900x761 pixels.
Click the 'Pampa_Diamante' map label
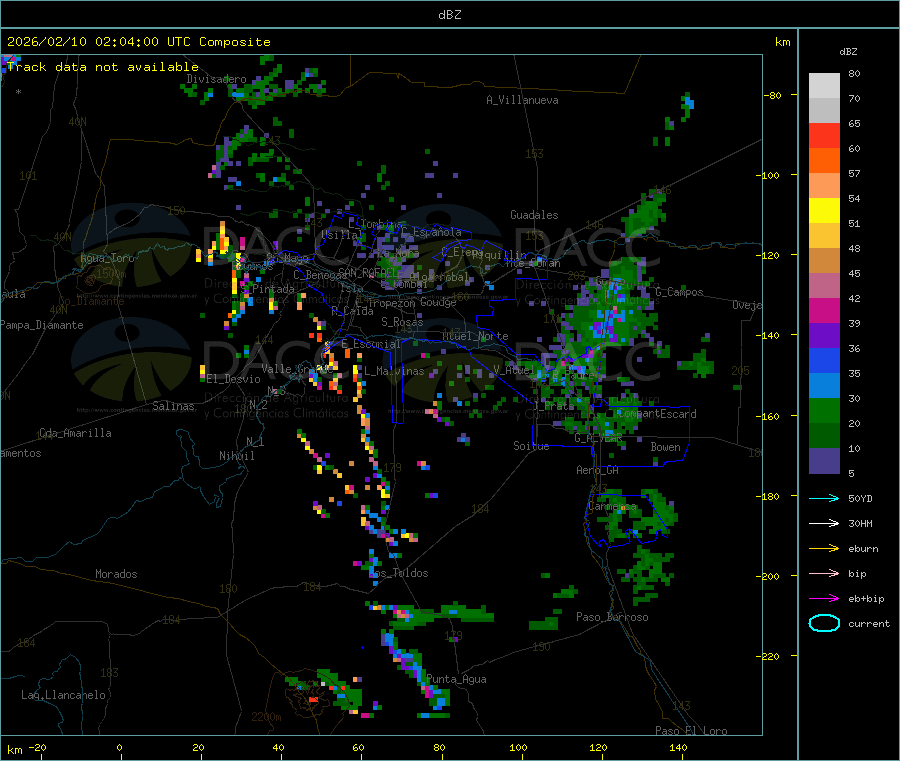point(42,325)
